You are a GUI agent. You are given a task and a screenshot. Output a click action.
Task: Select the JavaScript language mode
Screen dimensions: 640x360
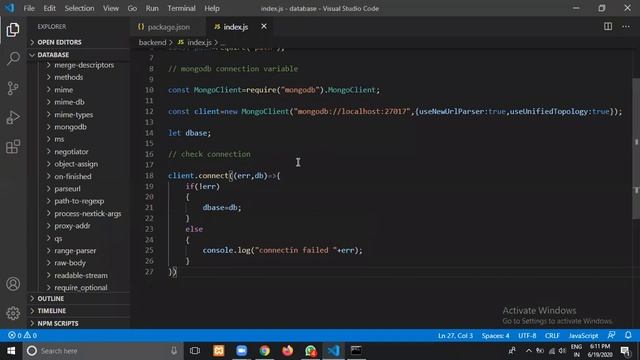coord(583,336)
